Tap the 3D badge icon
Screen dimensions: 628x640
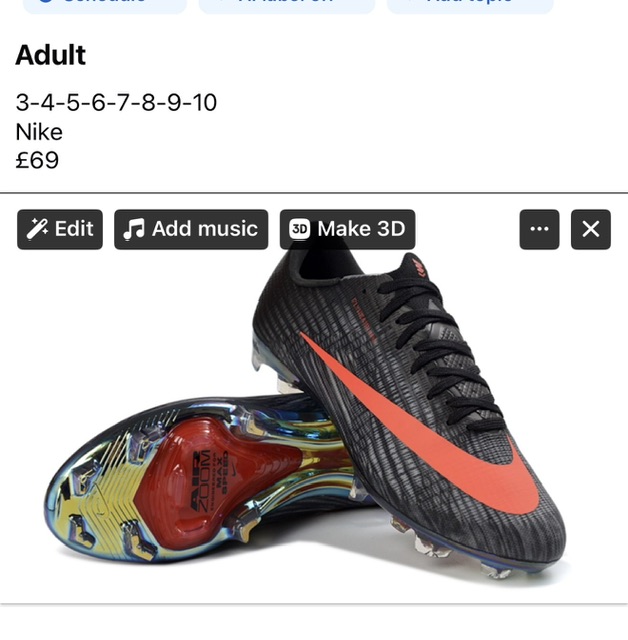(x=300, y=229)
